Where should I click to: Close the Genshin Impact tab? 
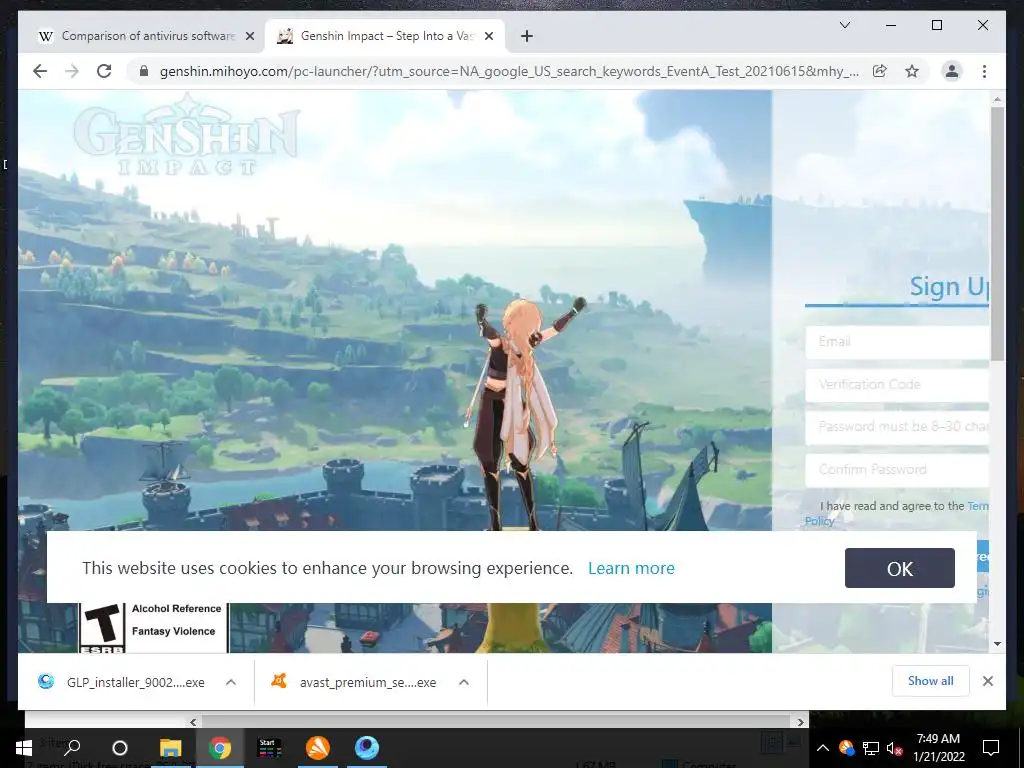(488, 37)
